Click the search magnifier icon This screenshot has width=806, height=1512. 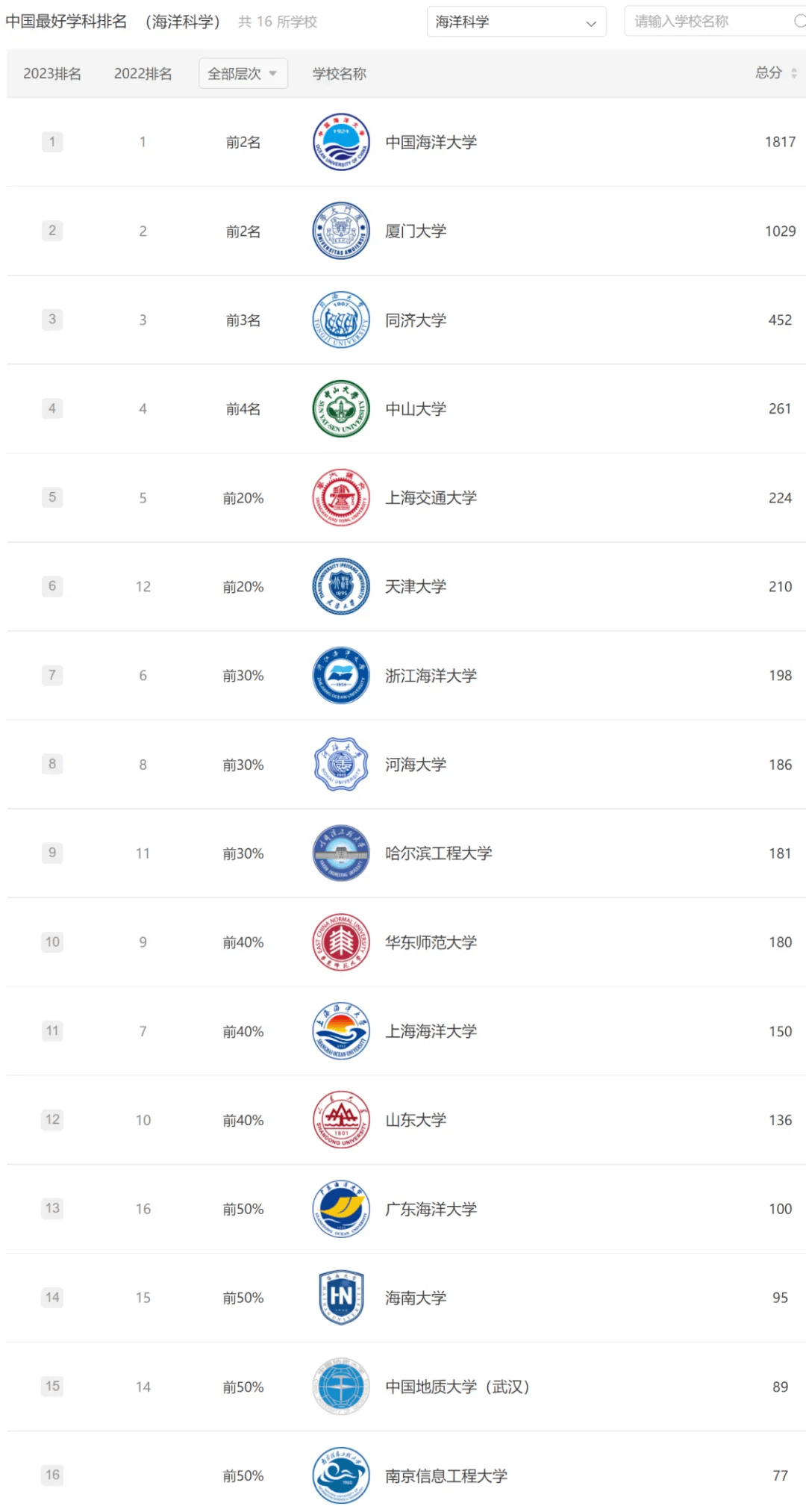tap(799, 22)
